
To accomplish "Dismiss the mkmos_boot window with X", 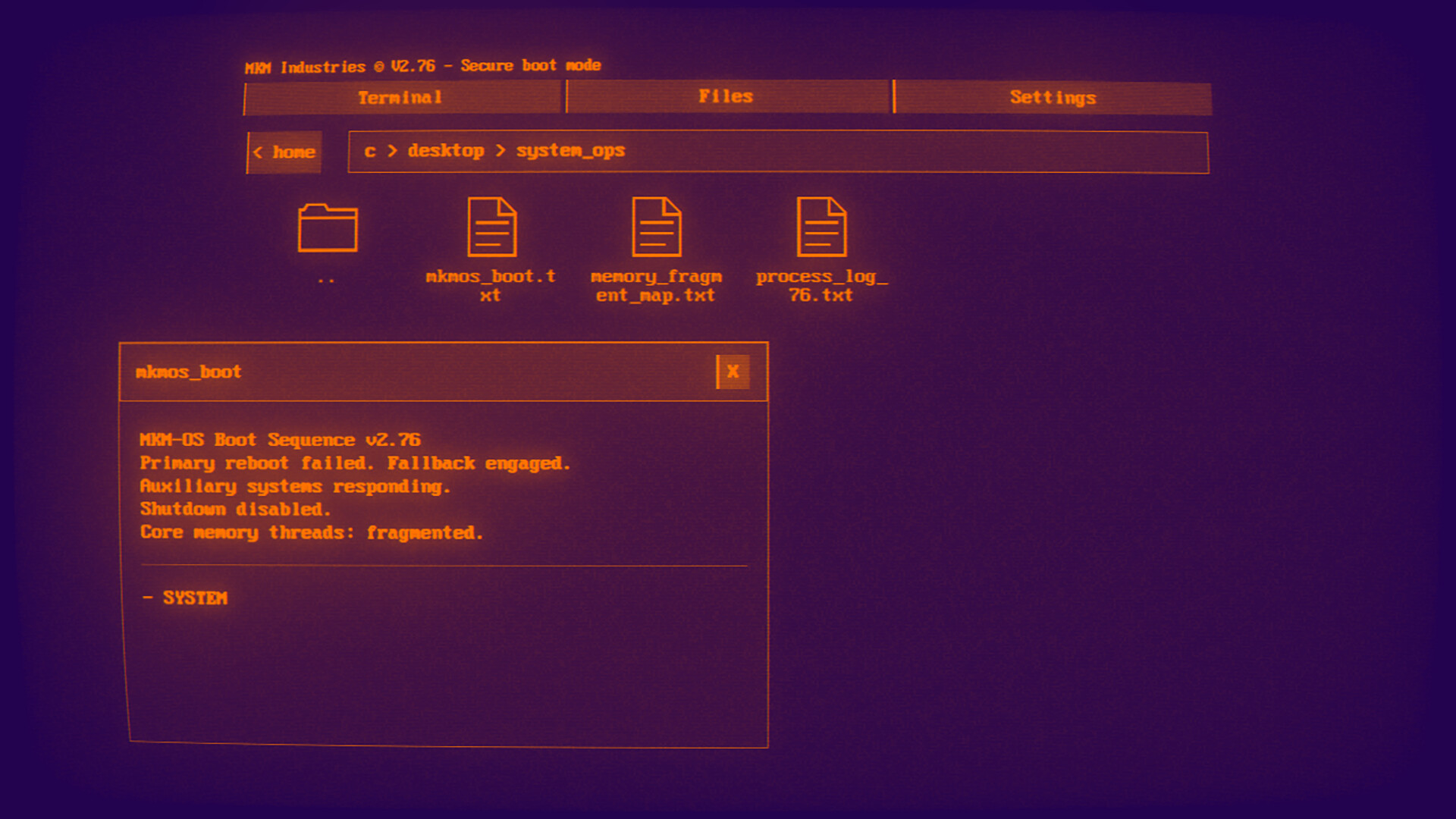I will click(732, 372).
